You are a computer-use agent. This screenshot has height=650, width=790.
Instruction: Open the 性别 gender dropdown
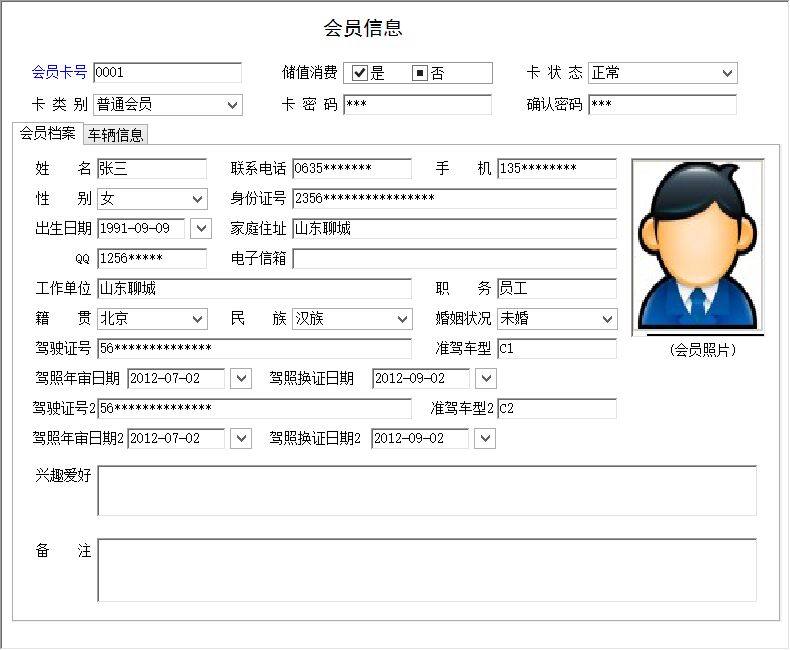click(x=197, y=199)
